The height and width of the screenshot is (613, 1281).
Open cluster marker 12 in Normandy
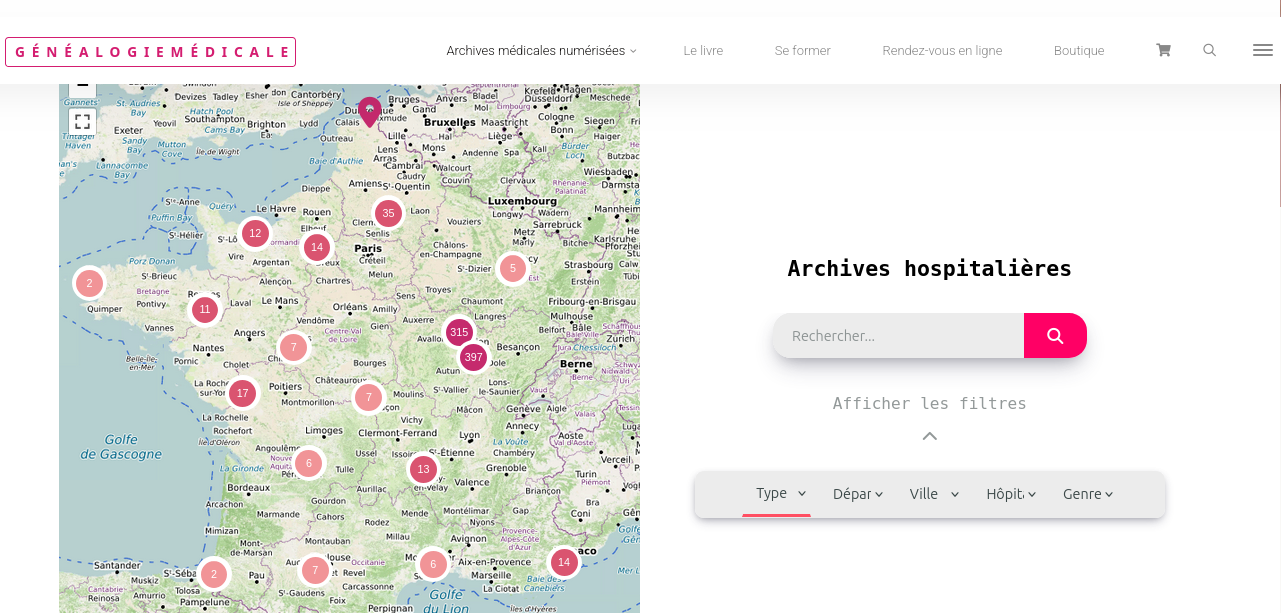pos(255,234)
